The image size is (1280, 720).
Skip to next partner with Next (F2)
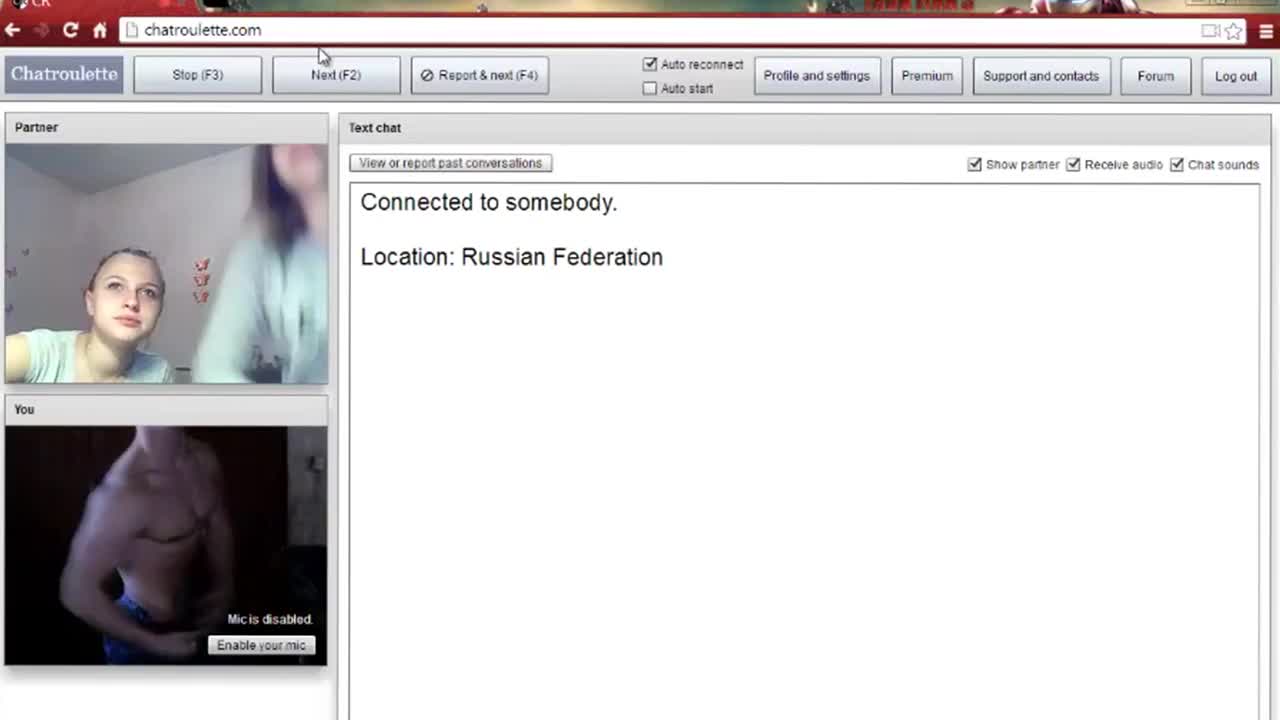click(x=335, y=75)
